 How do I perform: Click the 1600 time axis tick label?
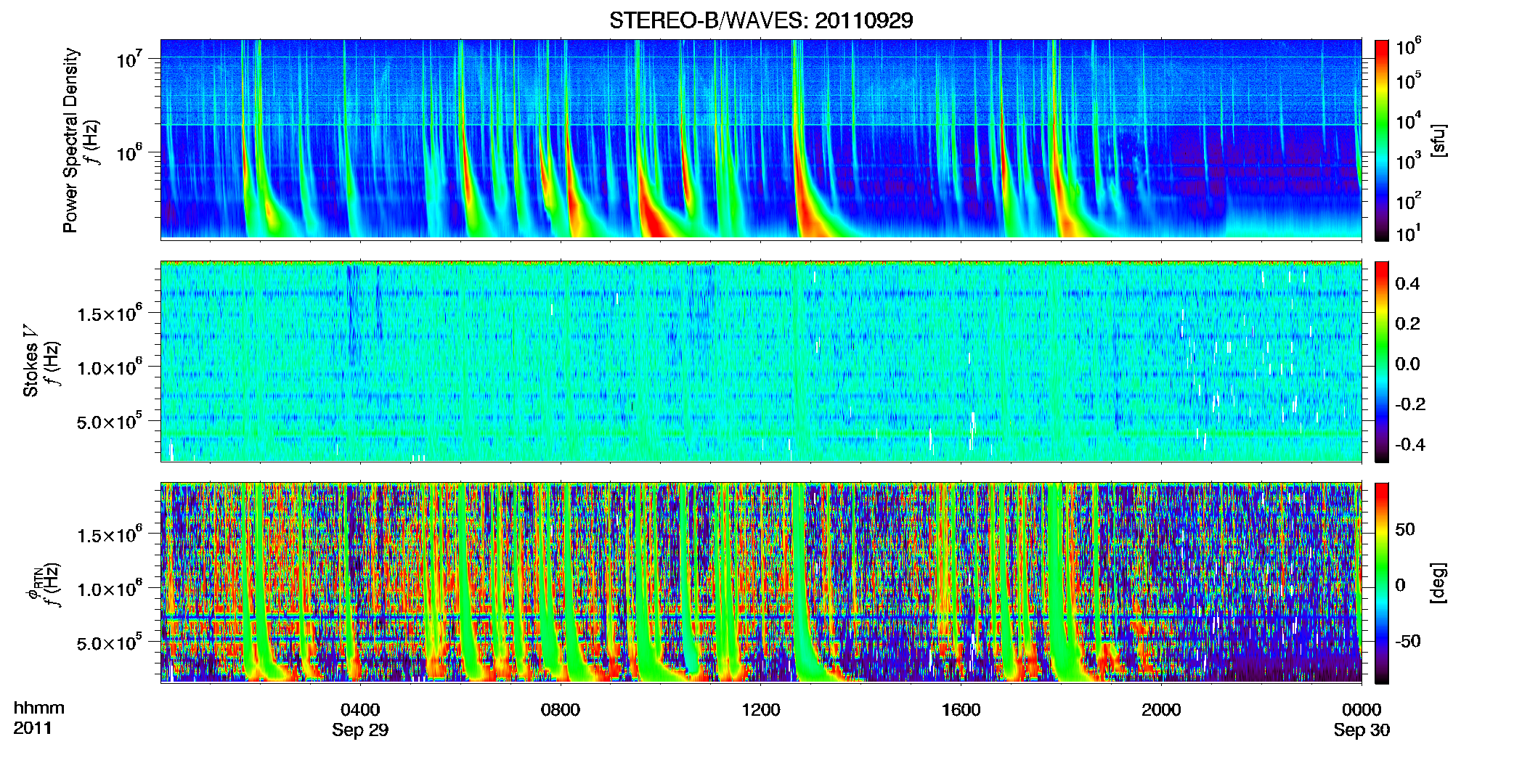(x=961, y=710)
